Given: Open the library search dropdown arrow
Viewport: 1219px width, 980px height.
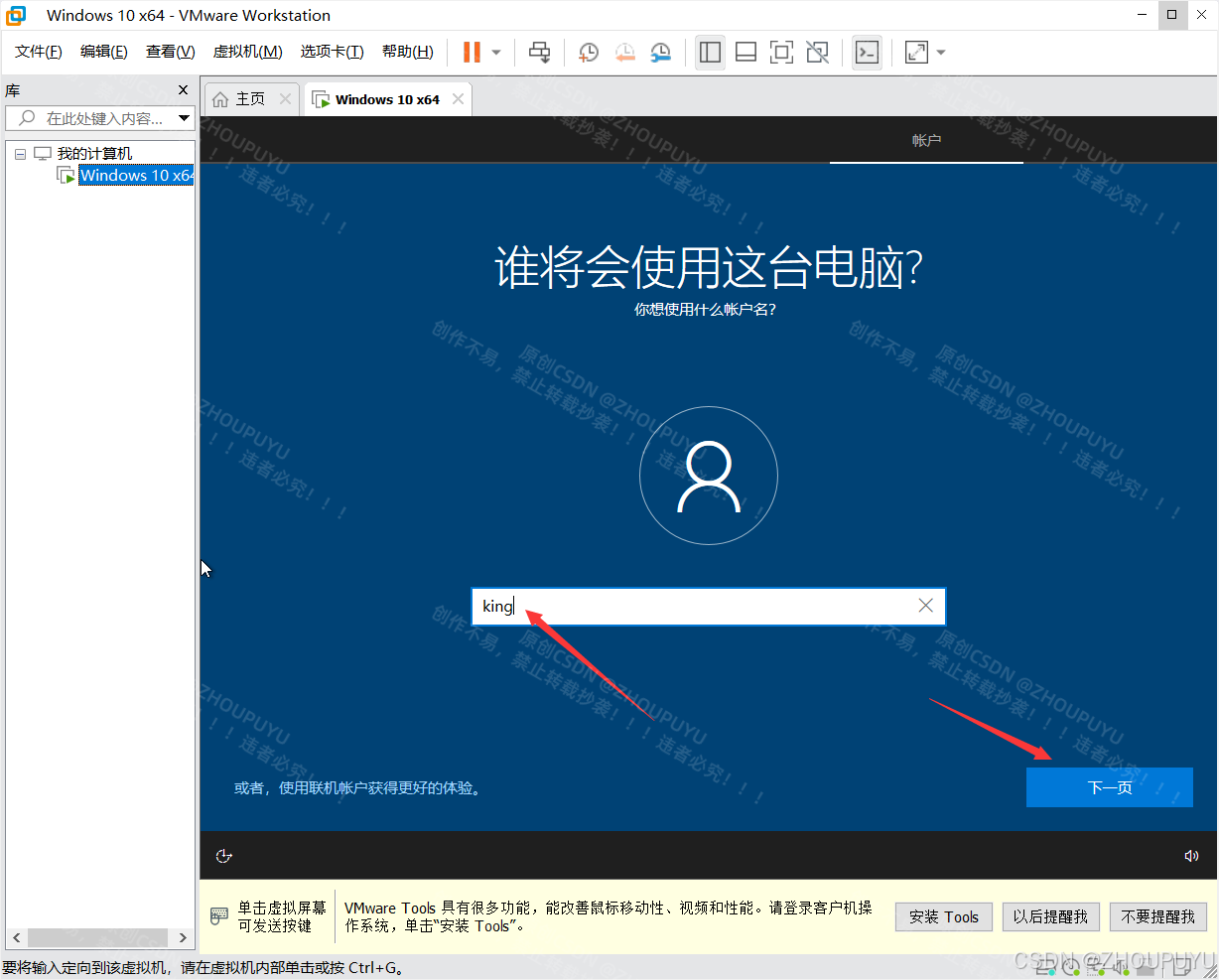Looking at the screenshot, I should point(184,118).
